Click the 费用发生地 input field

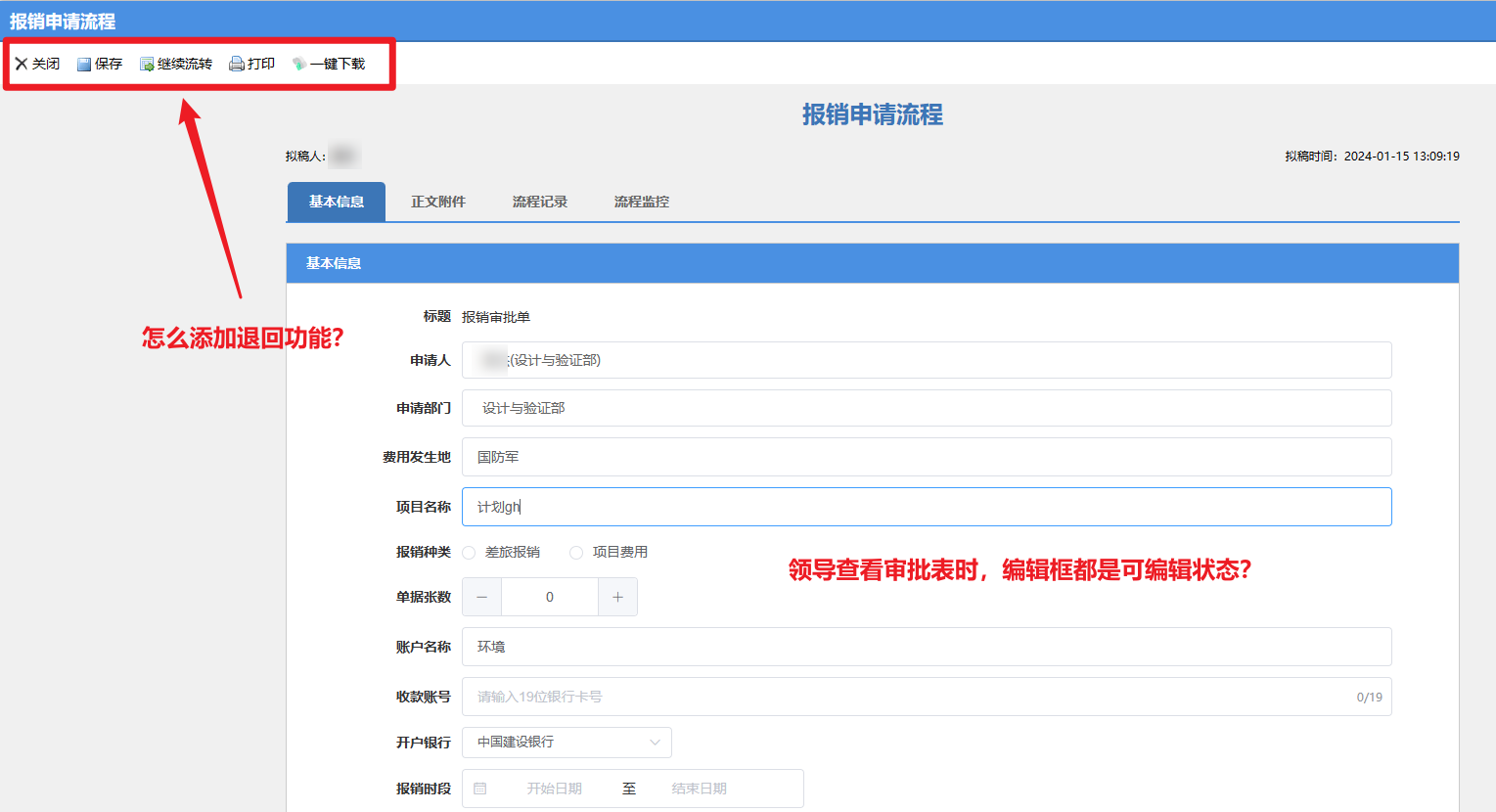click(x=926, y=457)
